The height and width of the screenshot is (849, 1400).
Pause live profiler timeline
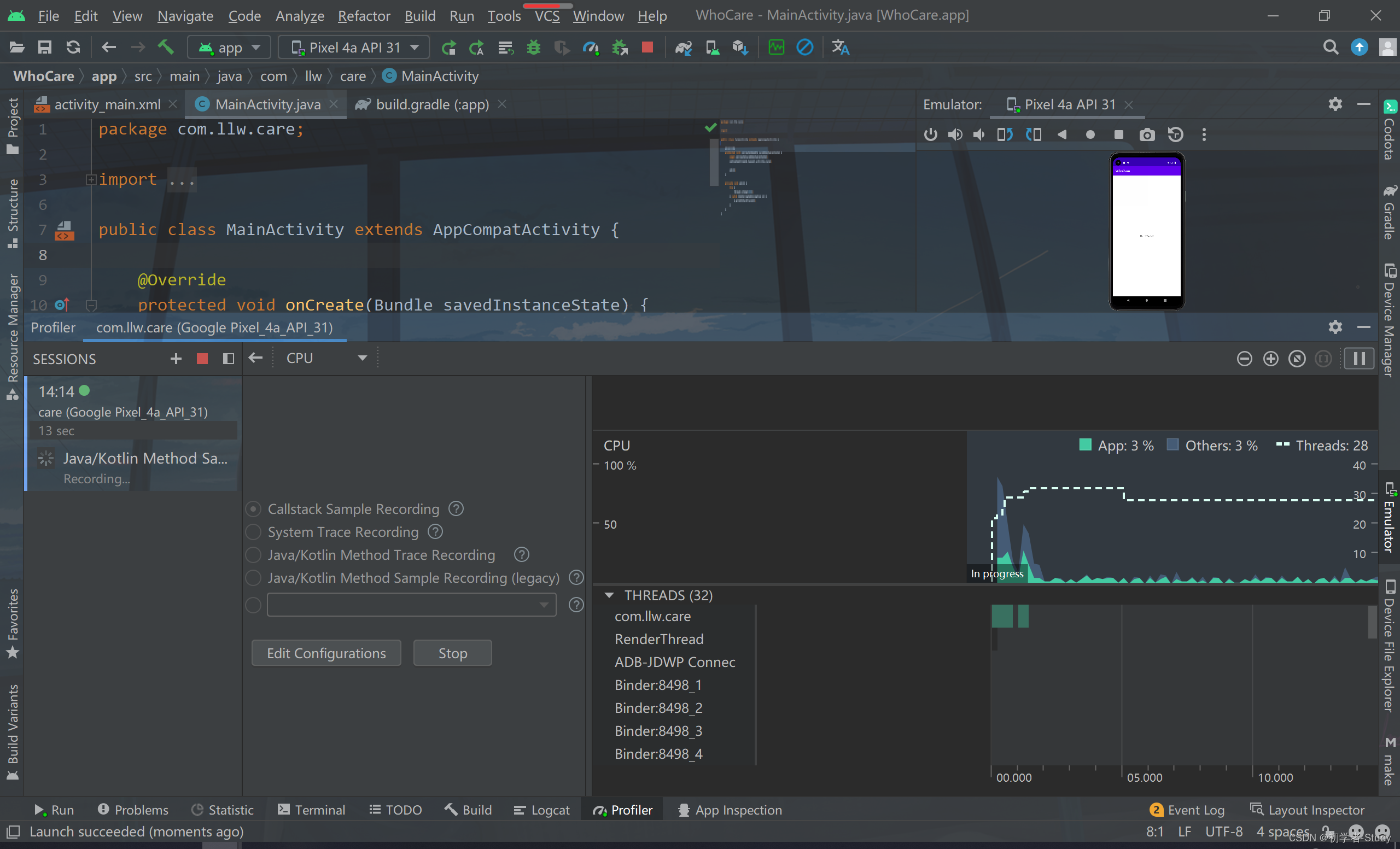1359,359
